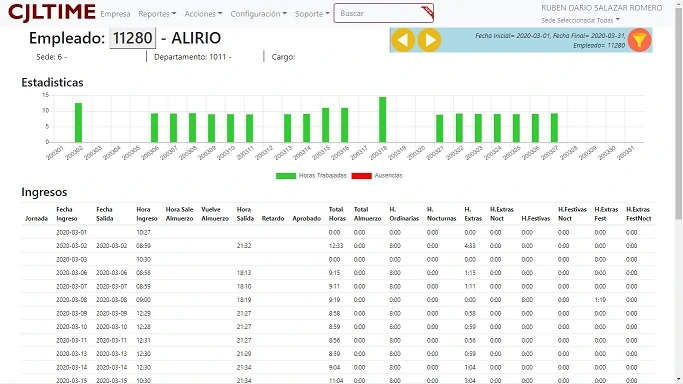This screenshot has width=683, height=384.
Task: Click the 4:33 extra hours cell
Action: click(470, 246)
